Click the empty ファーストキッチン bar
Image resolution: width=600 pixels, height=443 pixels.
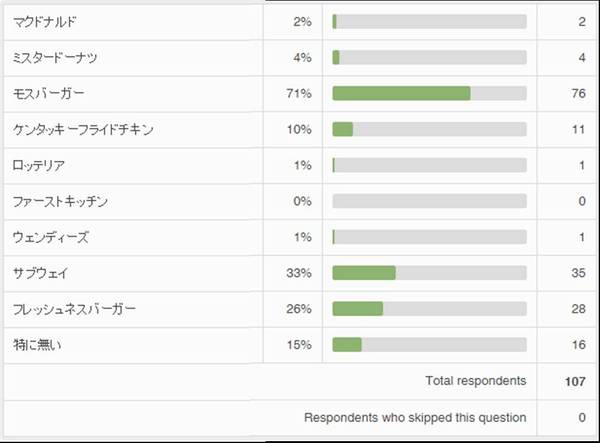[x=429, y=201]
